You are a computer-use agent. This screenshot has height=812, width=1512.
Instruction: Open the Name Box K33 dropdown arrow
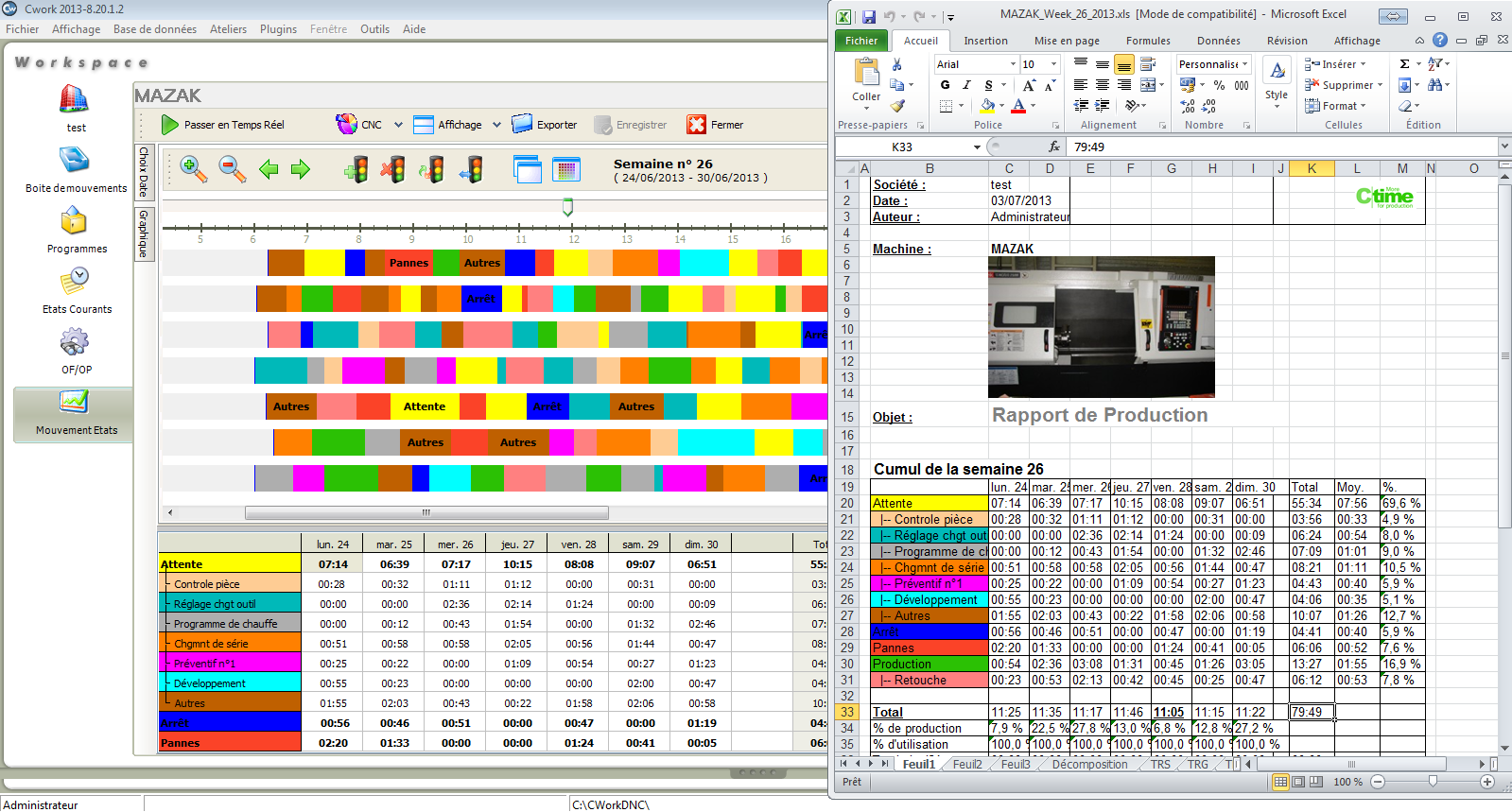tap(977, 147)
